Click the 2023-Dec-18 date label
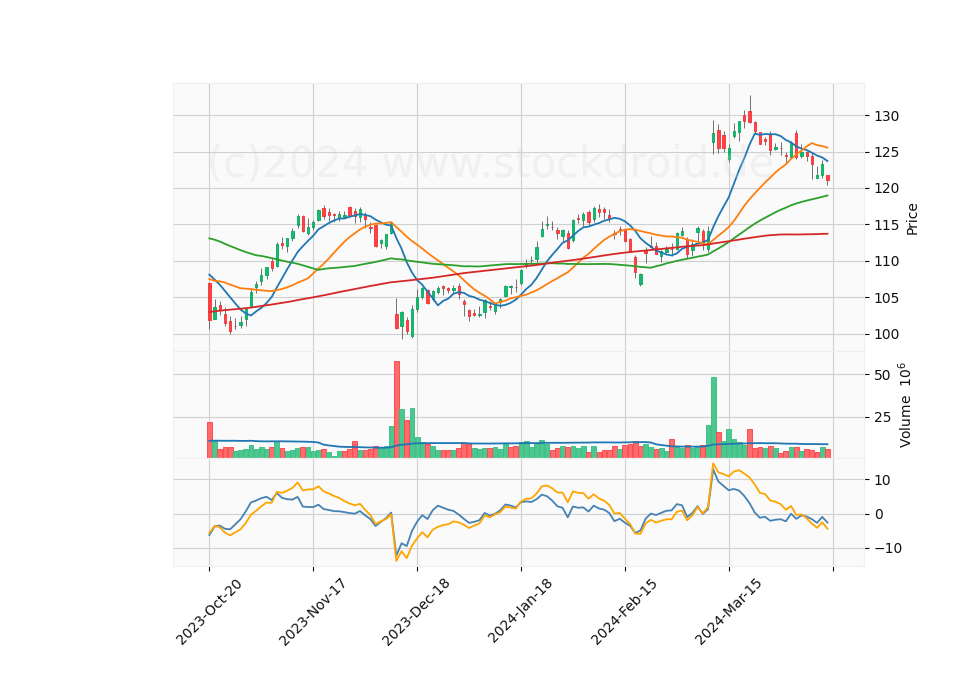 [416, 612]
